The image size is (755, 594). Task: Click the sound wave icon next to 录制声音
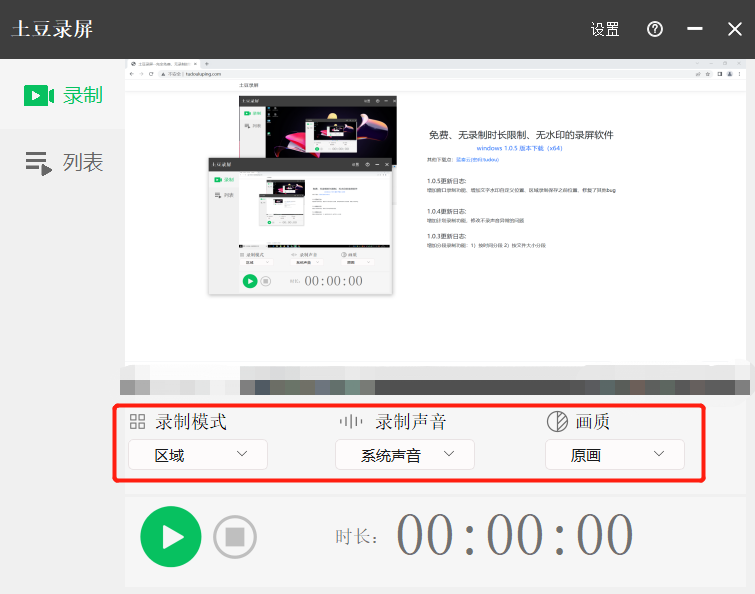351,422
